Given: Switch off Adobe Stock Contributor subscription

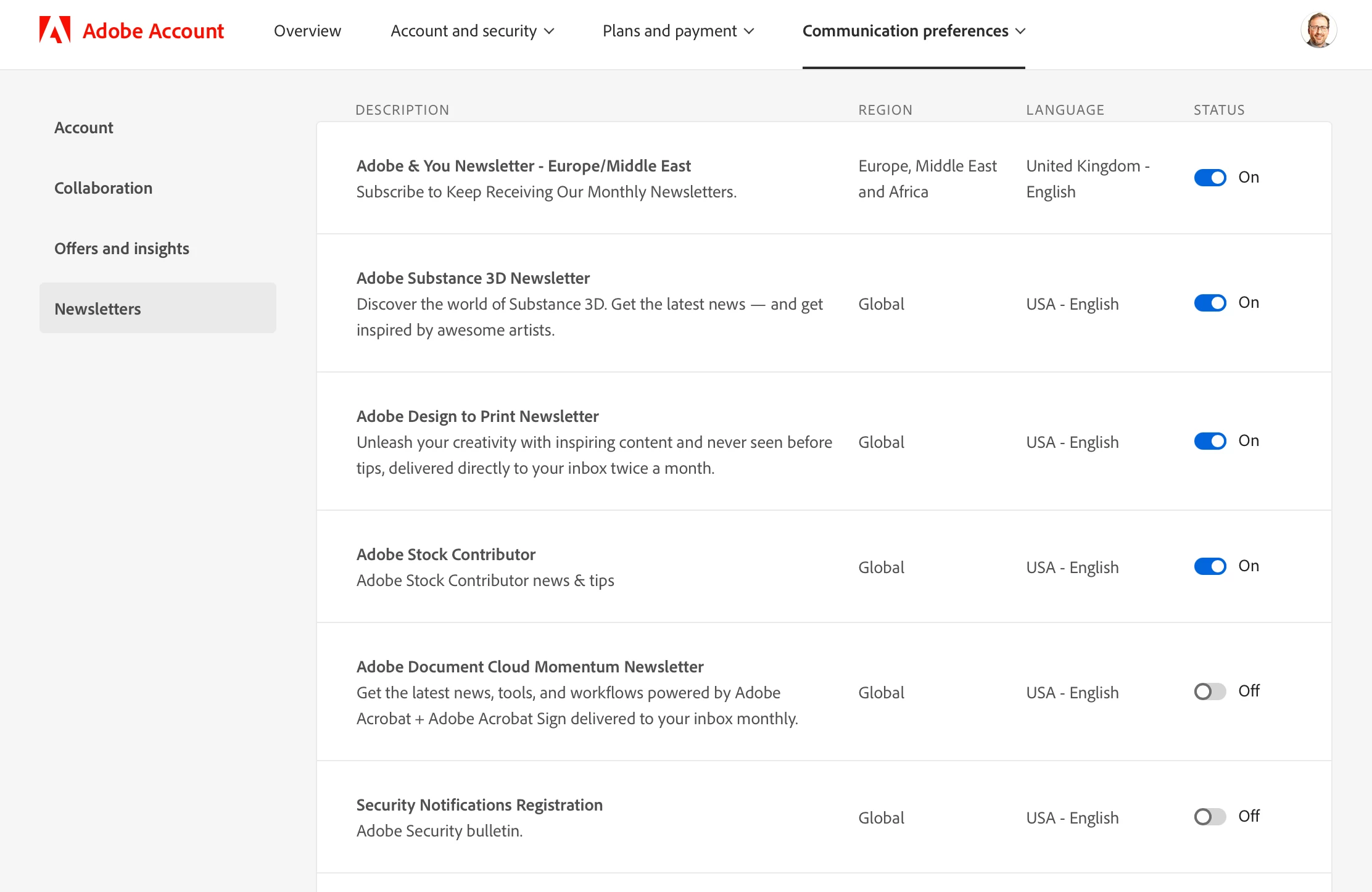Looking at the screenshot, I should coord(1210,566).
